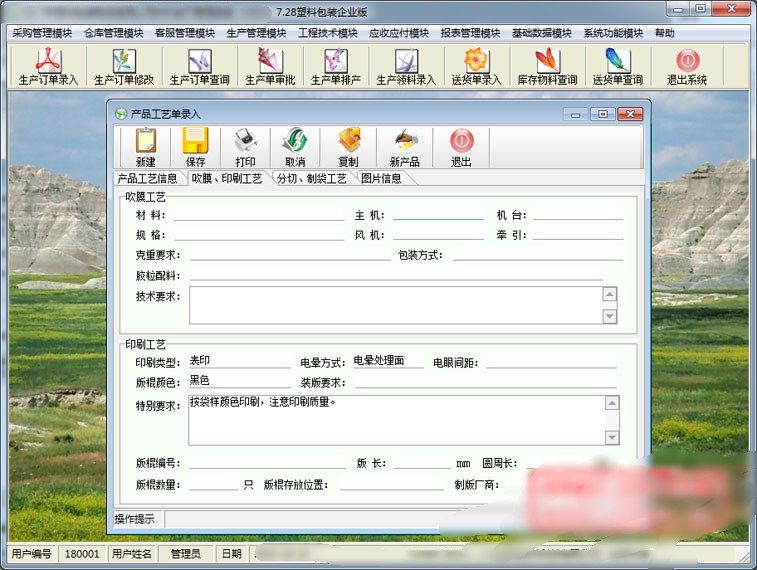Screen dimensions: 757x570
Task: Click the 胶粒配料 input field
Action: click(x=396, y=275)
